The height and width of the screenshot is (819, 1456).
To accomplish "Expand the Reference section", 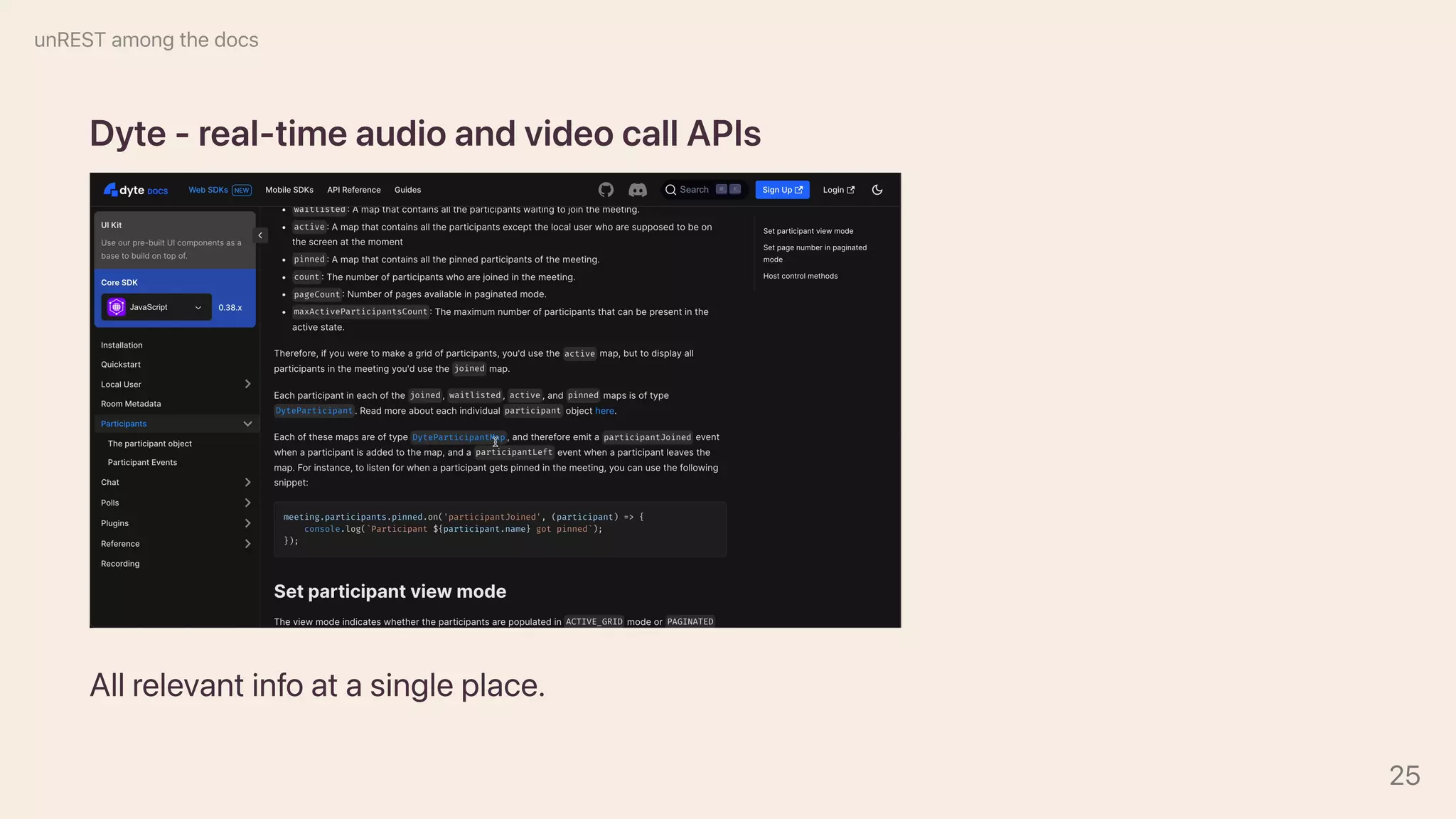I will (x=247, y=544).
